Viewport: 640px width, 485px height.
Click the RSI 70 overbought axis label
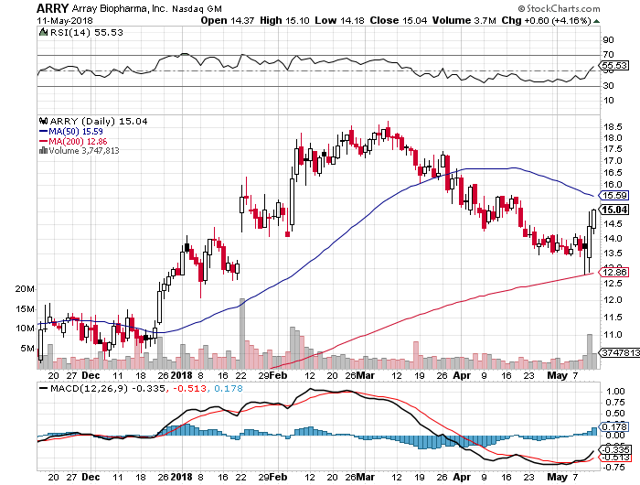coord(609,54)
